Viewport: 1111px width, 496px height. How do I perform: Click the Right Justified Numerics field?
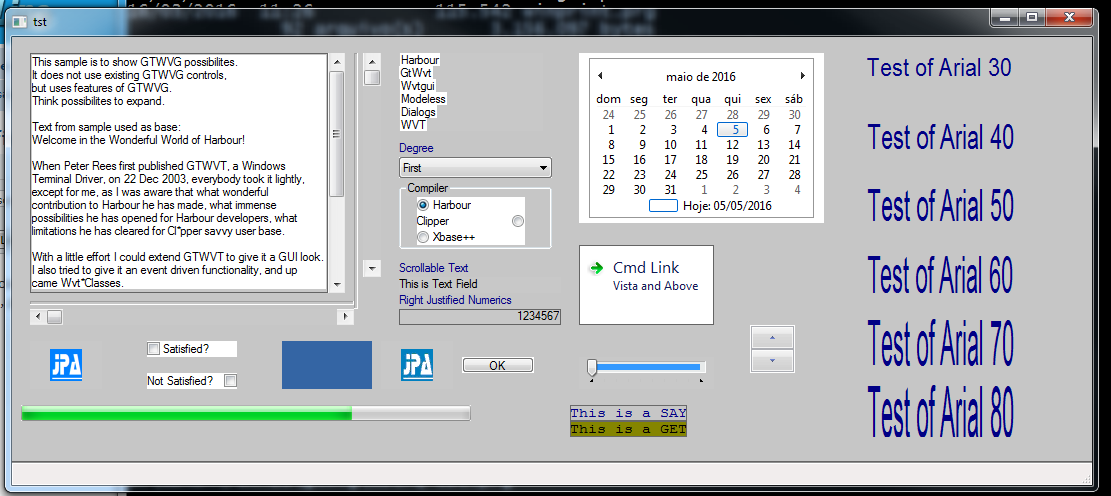[x=480, y=316]
